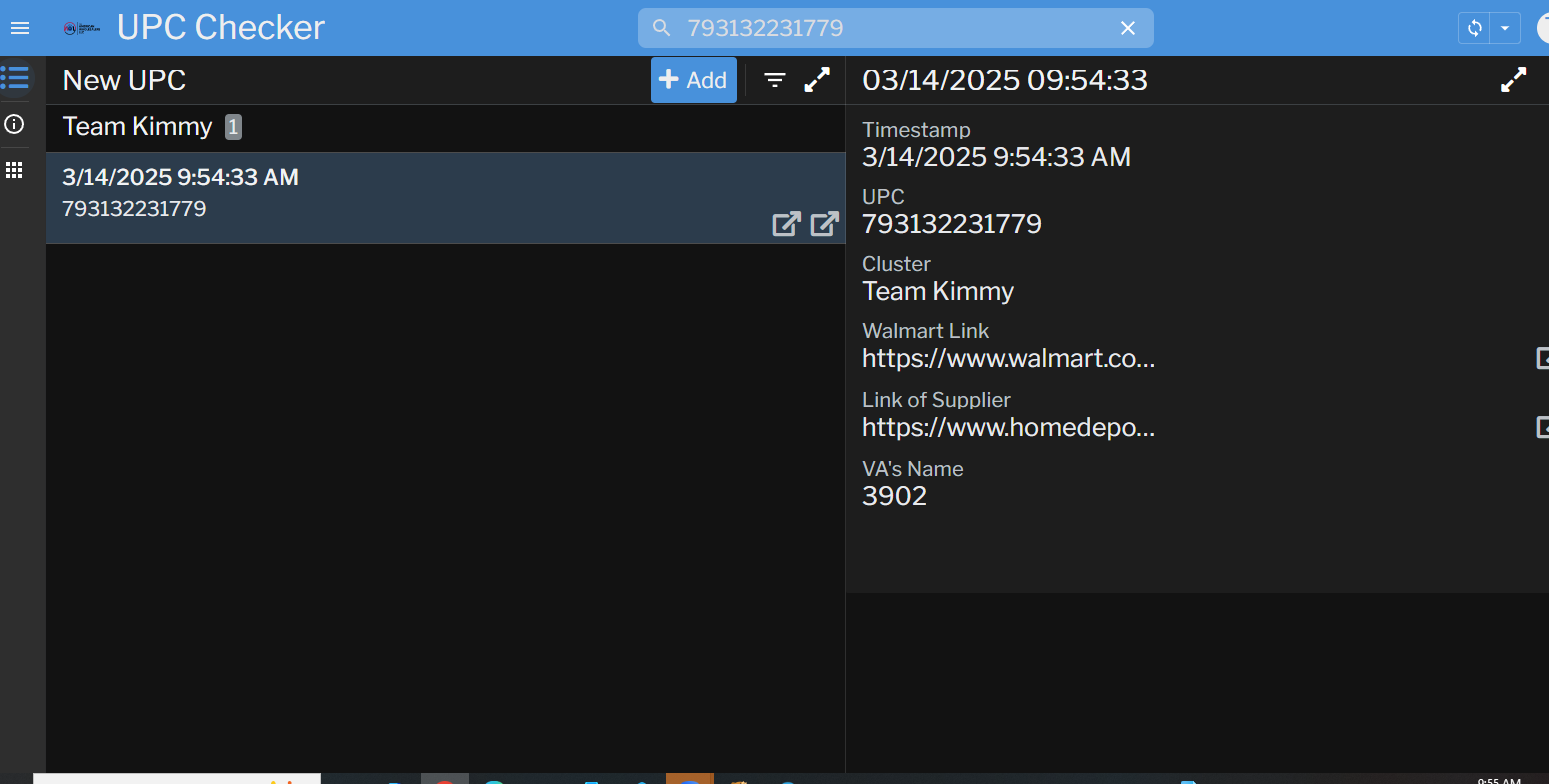Screen dimensions: 1549x784
Task: Clear the search with the X icon
Action: click(1128, 28)
